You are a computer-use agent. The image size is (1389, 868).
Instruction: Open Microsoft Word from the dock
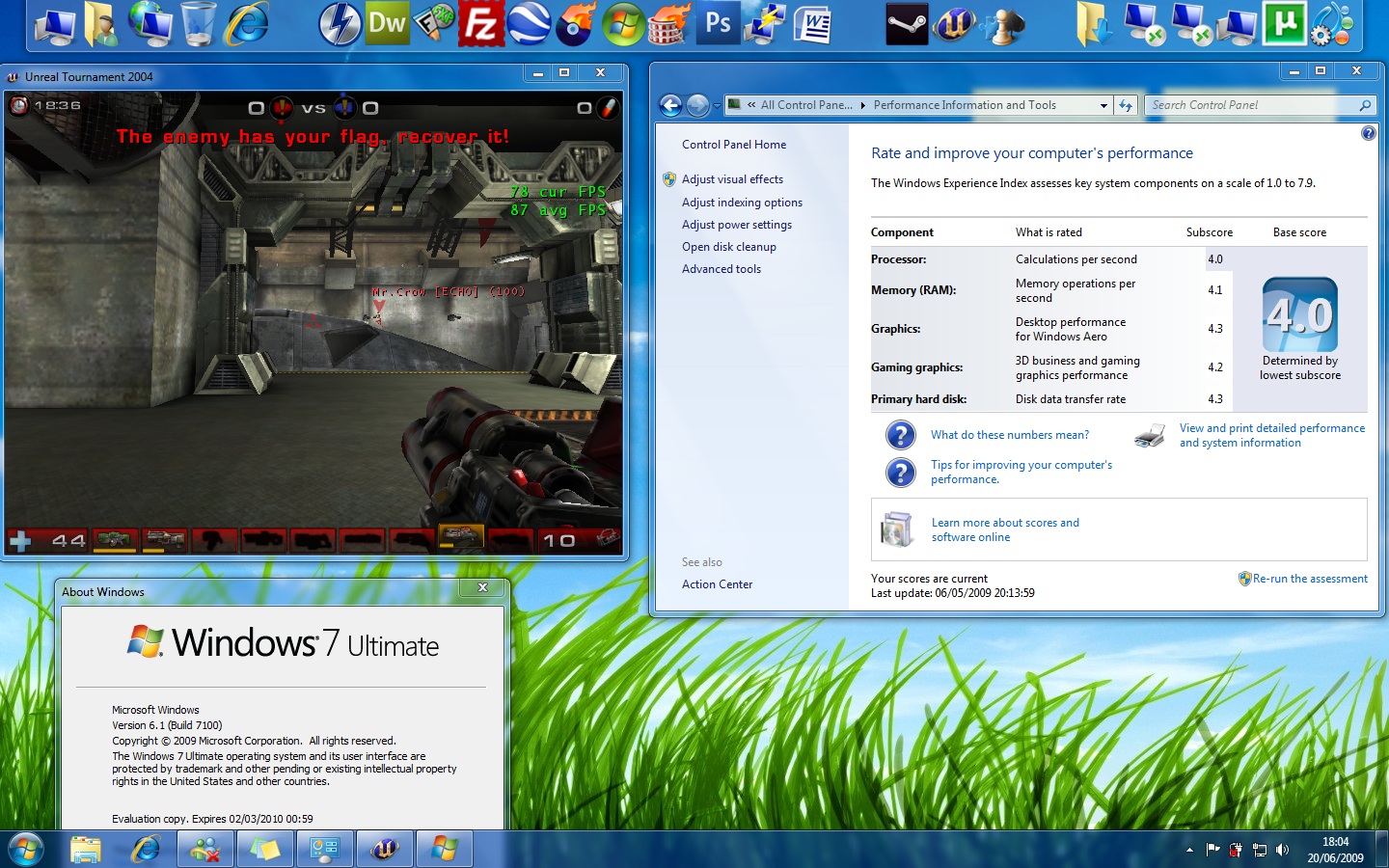813,24
